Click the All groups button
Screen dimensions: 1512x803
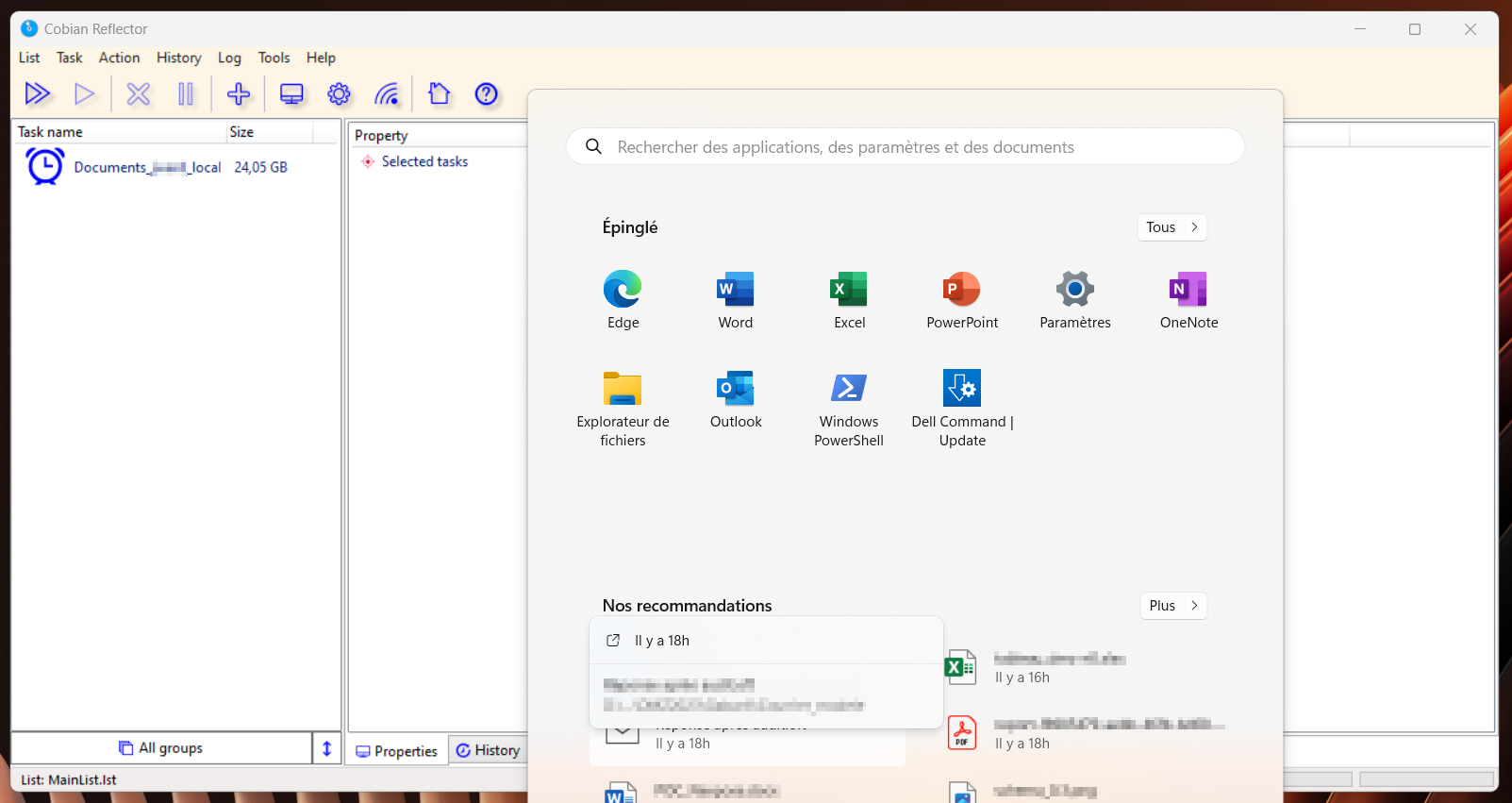click(161, 748)
